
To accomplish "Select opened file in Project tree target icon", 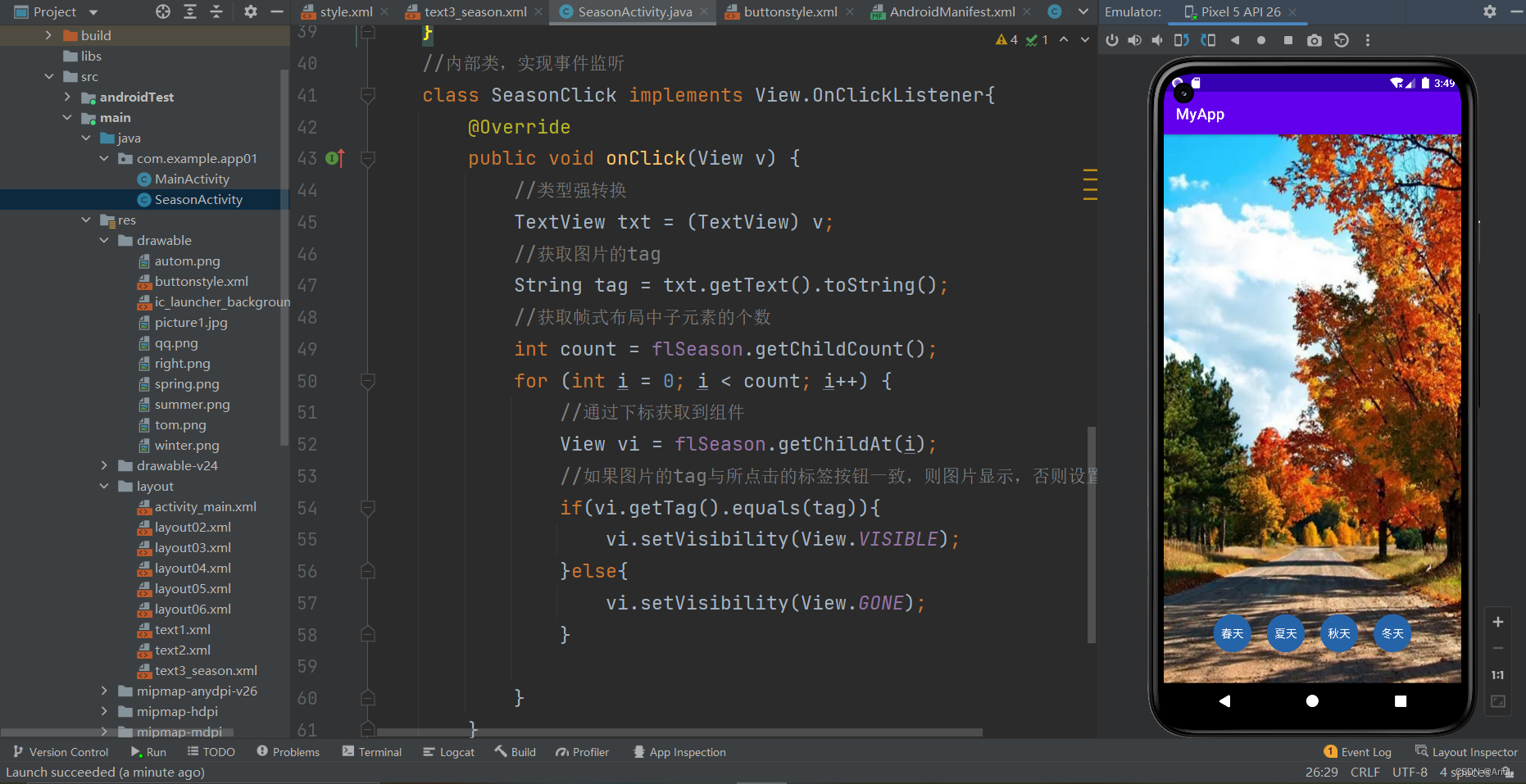I will [x=163, y=11].
